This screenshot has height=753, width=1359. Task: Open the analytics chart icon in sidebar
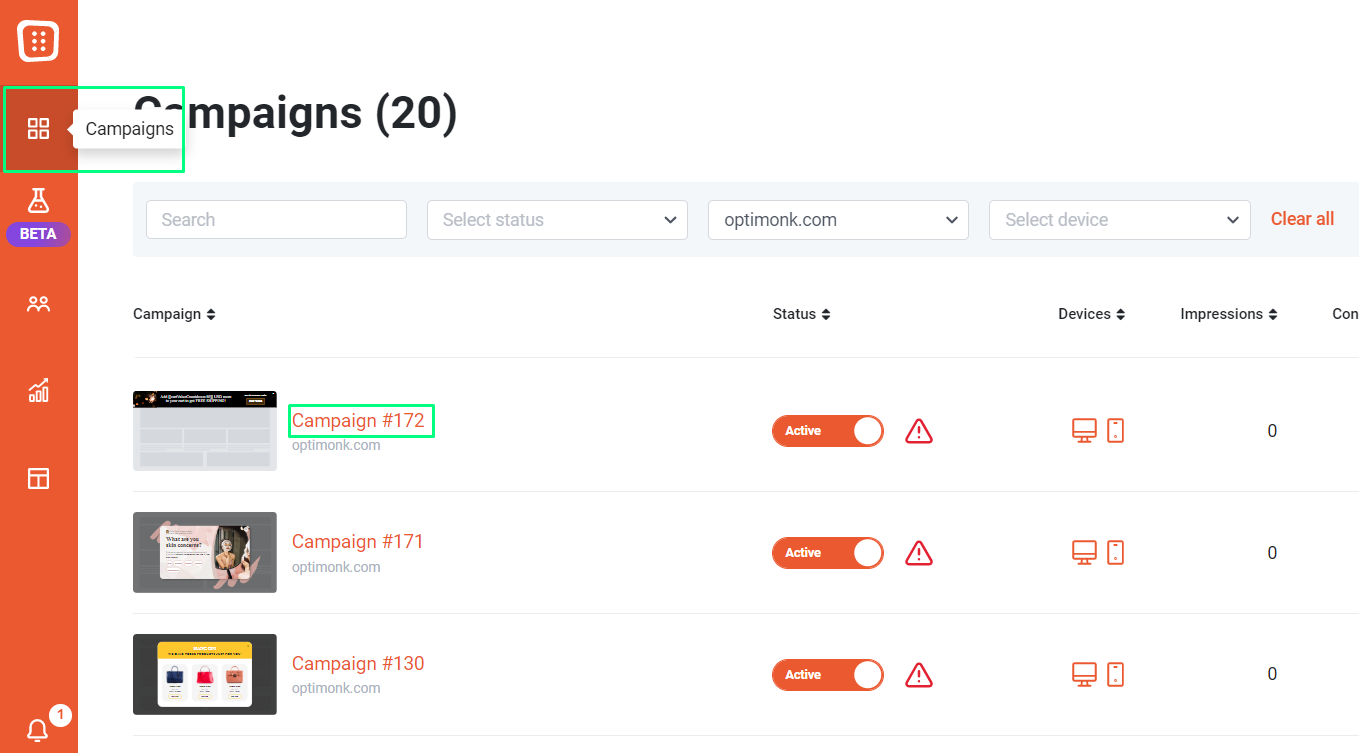38,390
